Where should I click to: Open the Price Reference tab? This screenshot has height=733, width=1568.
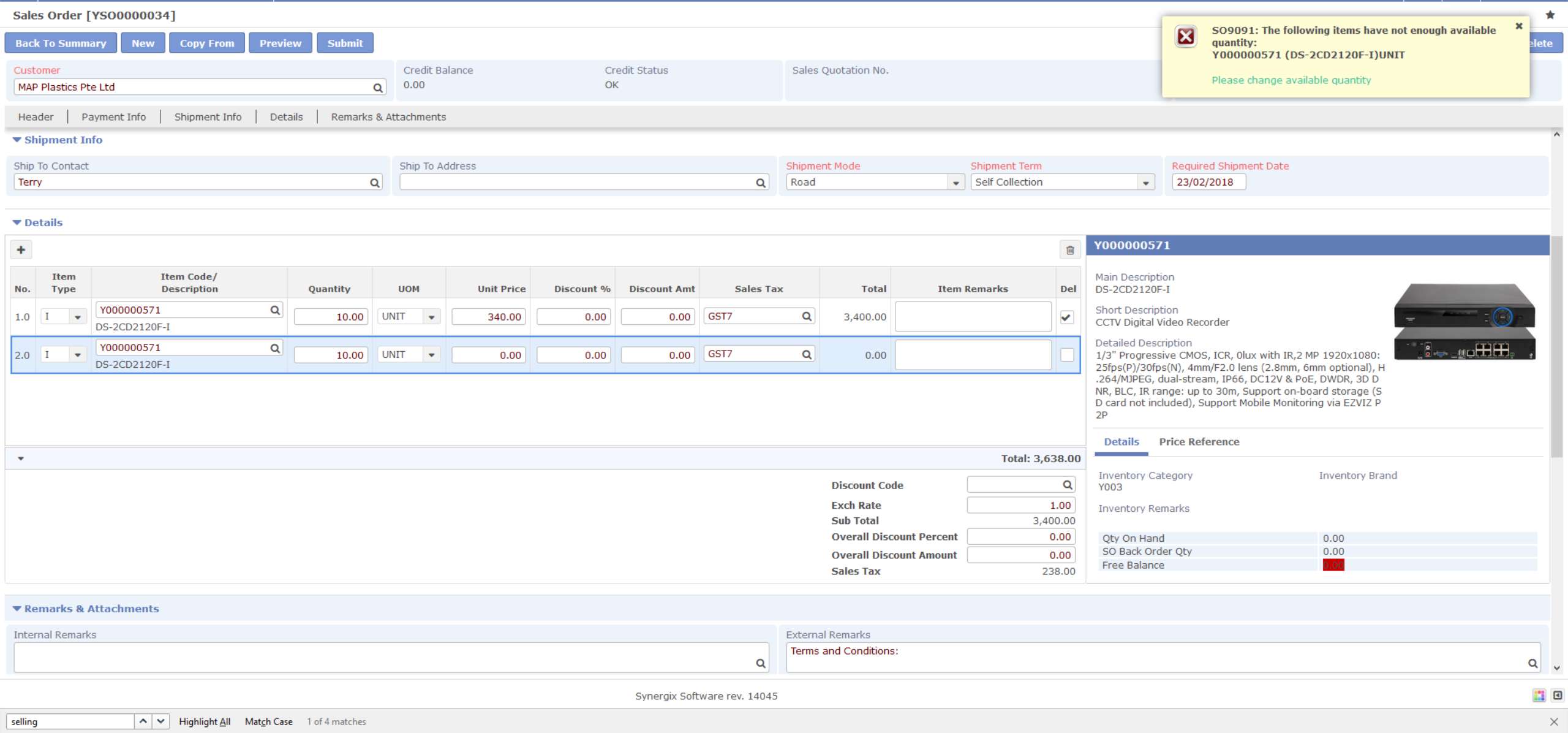click(1199, 441)
